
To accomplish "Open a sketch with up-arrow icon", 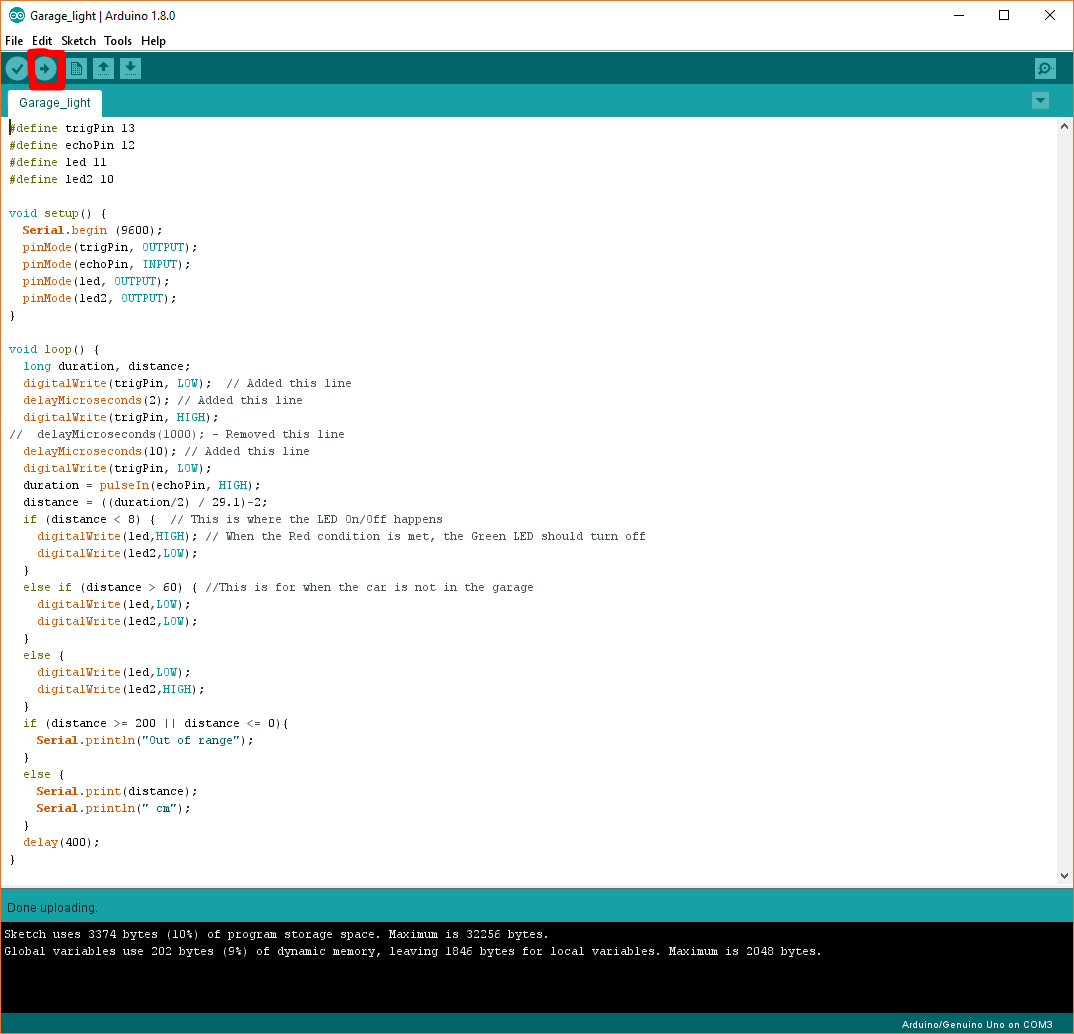I will point(104,68).
